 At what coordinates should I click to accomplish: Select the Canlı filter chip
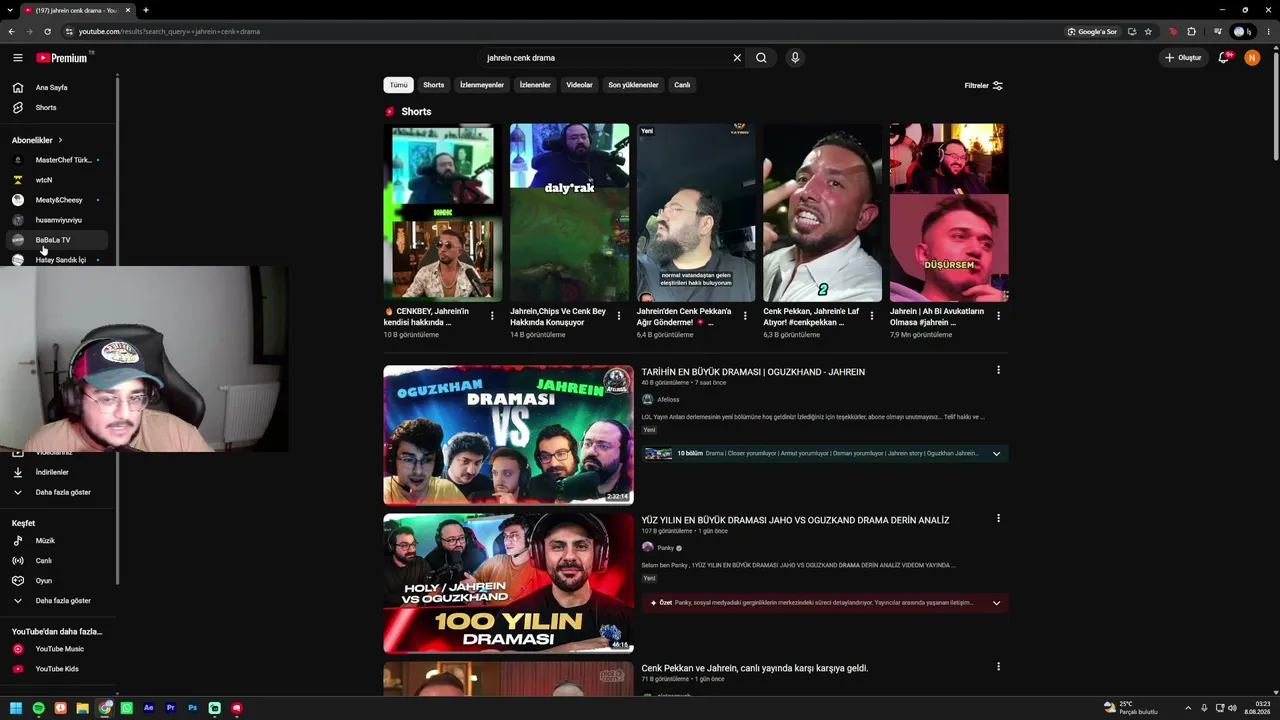coord(682,85)
